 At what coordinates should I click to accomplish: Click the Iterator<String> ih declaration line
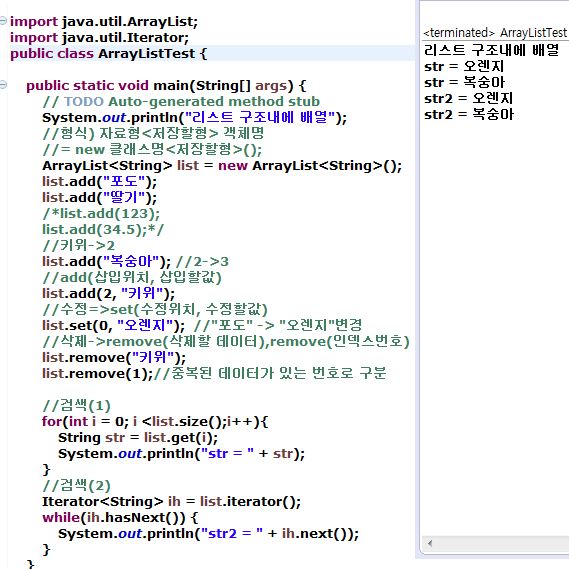tap(171, 502)
